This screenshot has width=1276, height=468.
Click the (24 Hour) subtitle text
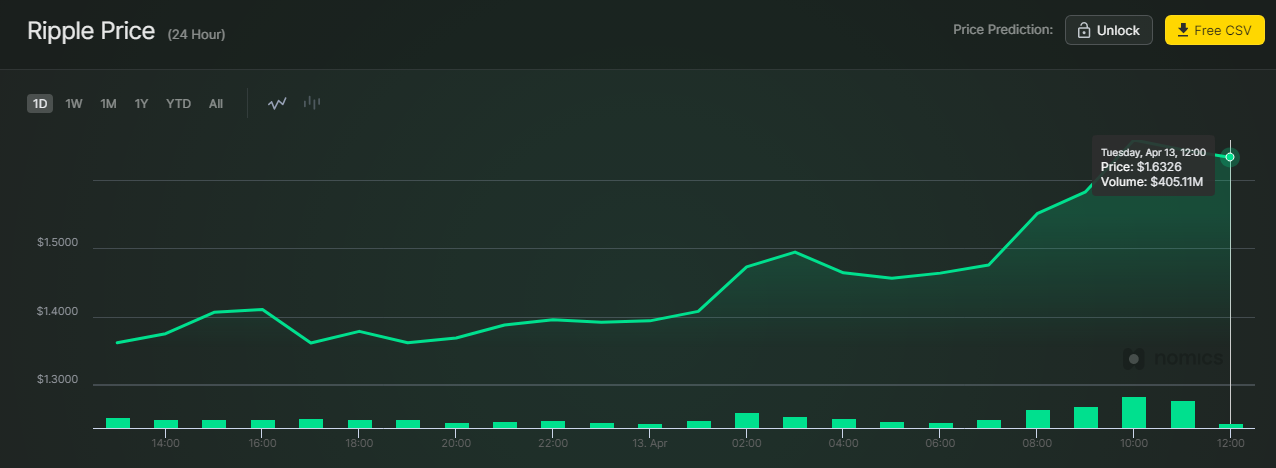click(x=196, y=34)
